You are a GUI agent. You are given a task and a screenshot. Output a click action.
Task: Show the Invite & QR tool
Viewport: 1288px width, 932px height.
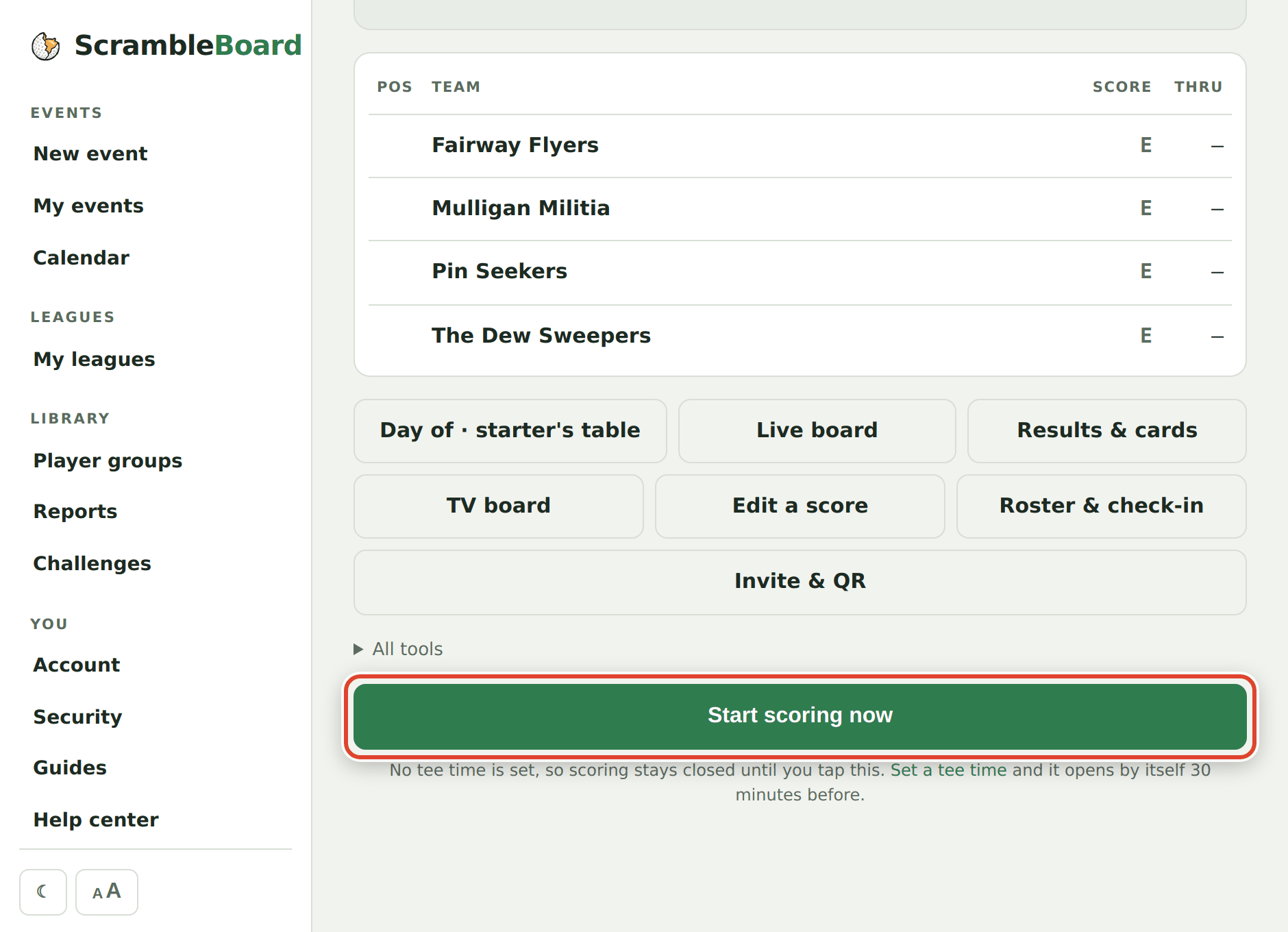pyautogui.click(x=800, y=582)
